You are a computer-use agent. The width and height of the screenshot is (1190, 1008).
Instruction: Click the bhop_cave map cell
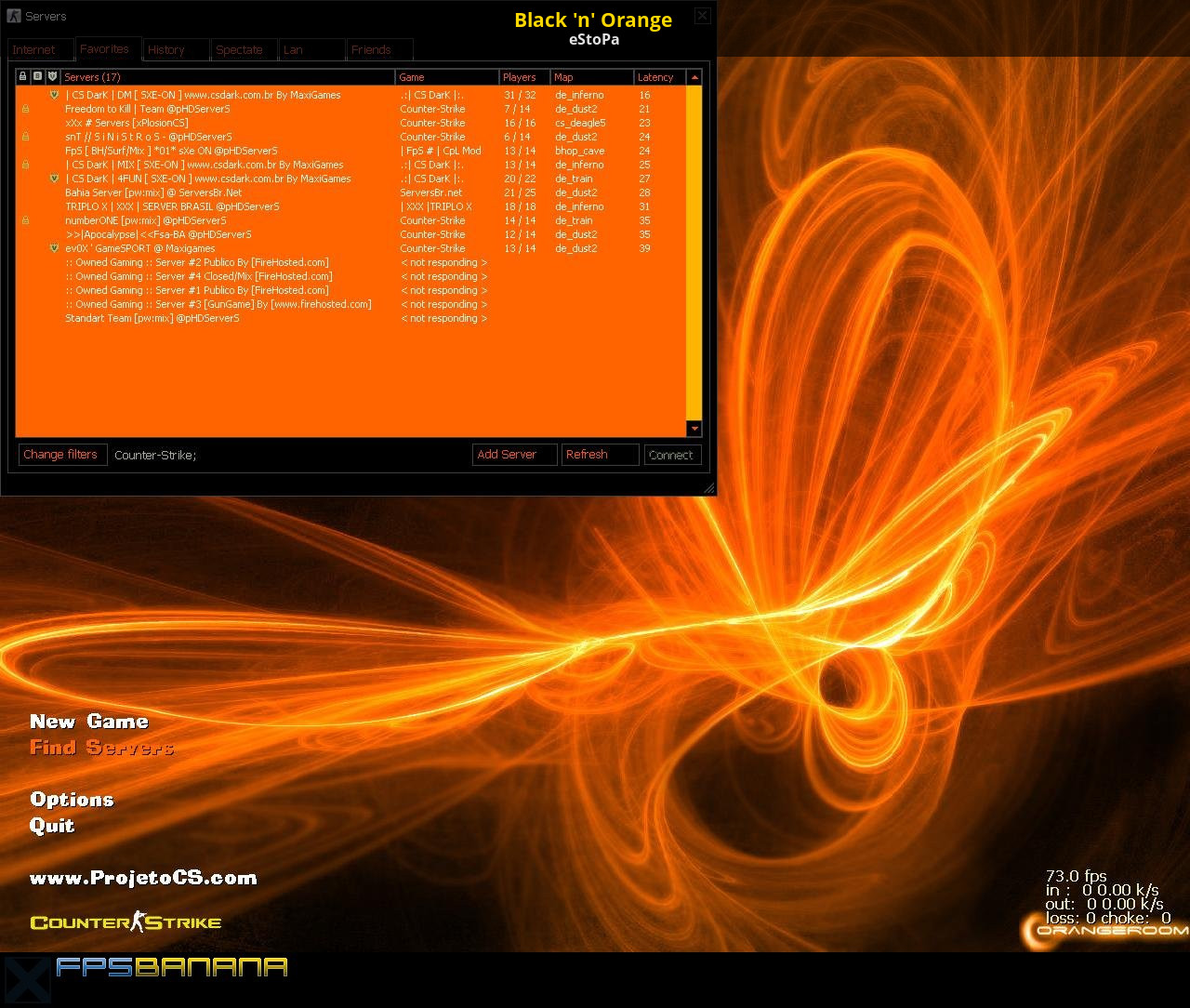pos(580,151)
